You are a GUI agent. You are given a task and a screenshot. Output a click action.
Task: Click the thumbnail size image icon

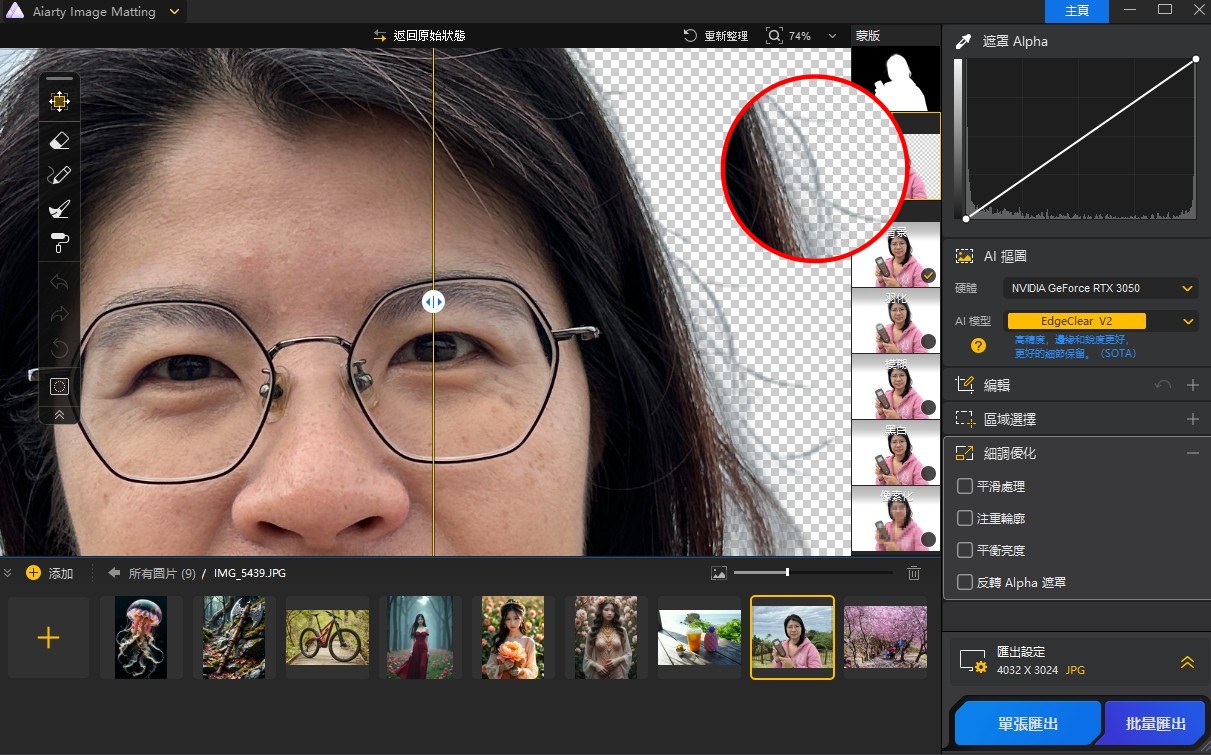point(718,573)
